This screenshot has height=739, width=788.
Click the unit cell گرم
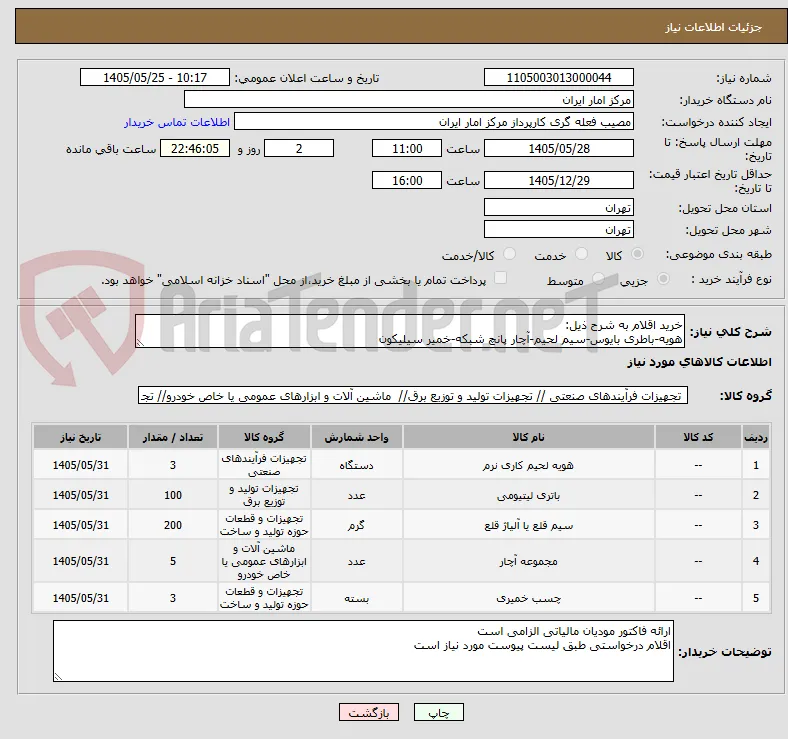[356, 525]
